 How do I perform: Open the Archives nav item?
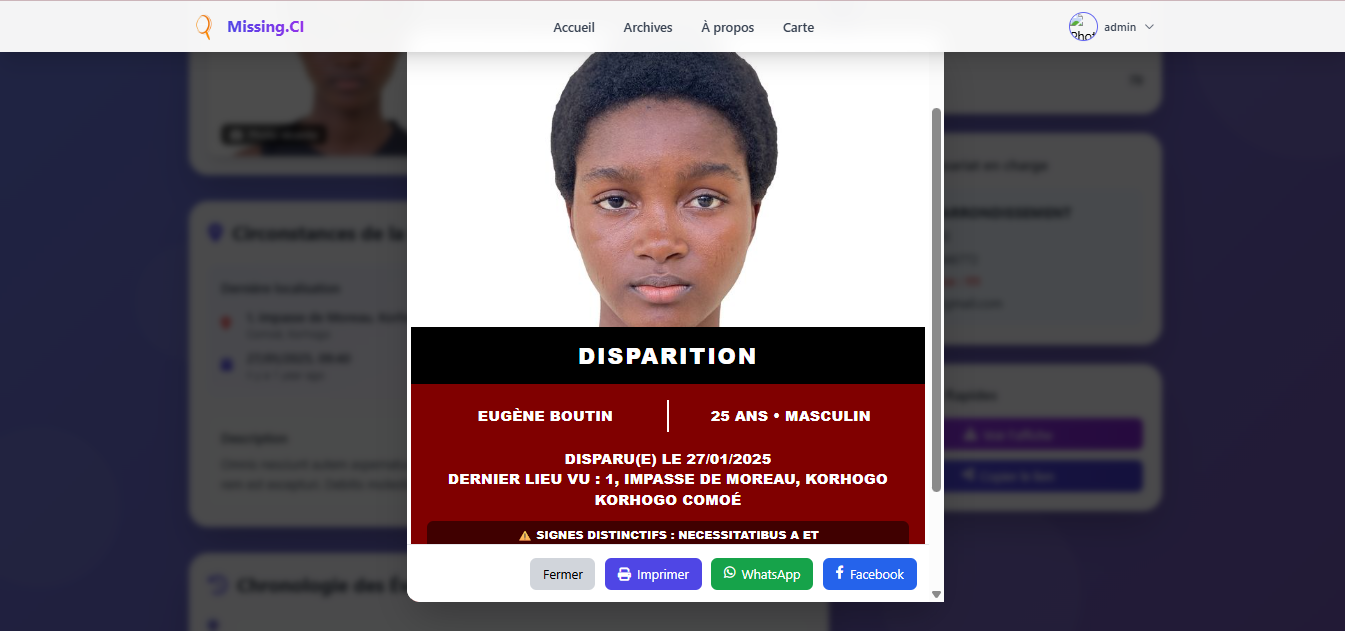(x=648, y=28)
